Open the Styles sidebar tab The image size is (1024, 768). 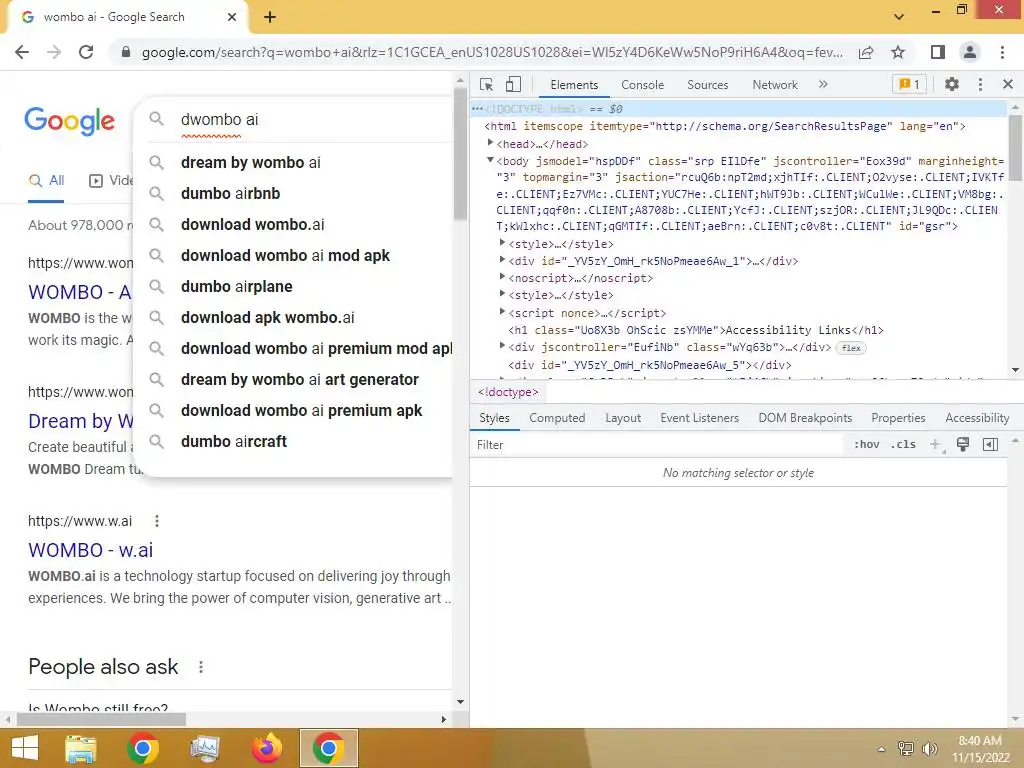pyautogui.click(x=494, y=418)
